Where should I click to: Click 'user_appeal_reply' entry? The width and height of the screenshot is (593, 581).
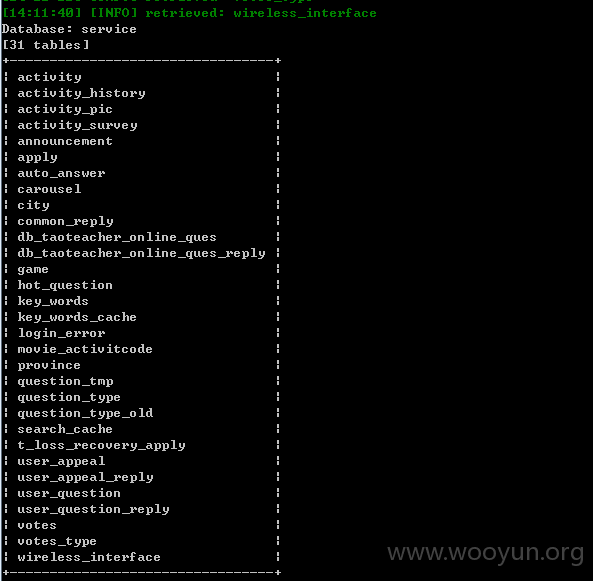[85, 477]
